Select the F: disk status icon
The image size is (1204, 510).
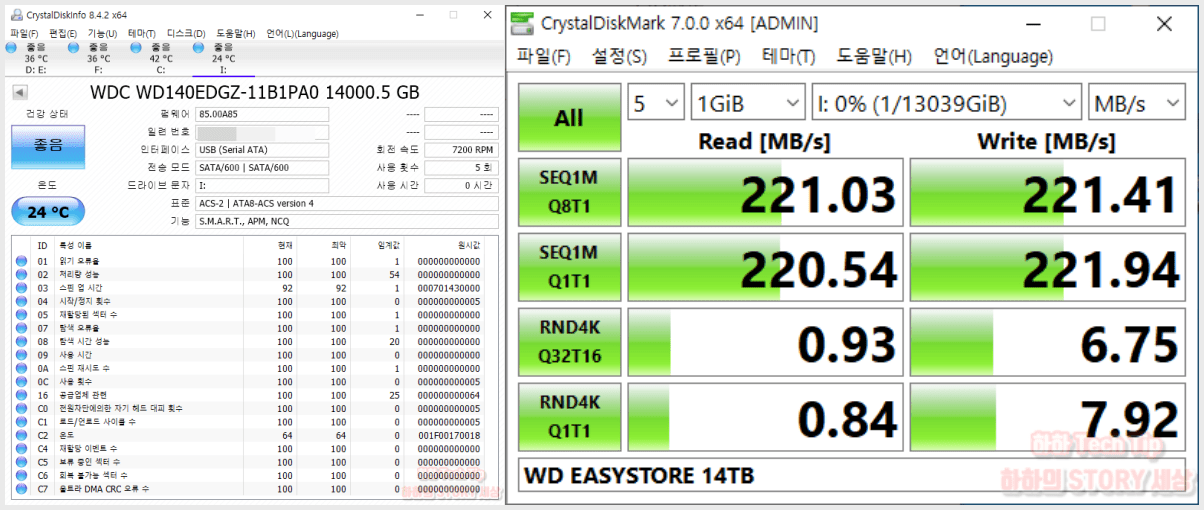tap(73, 47)
